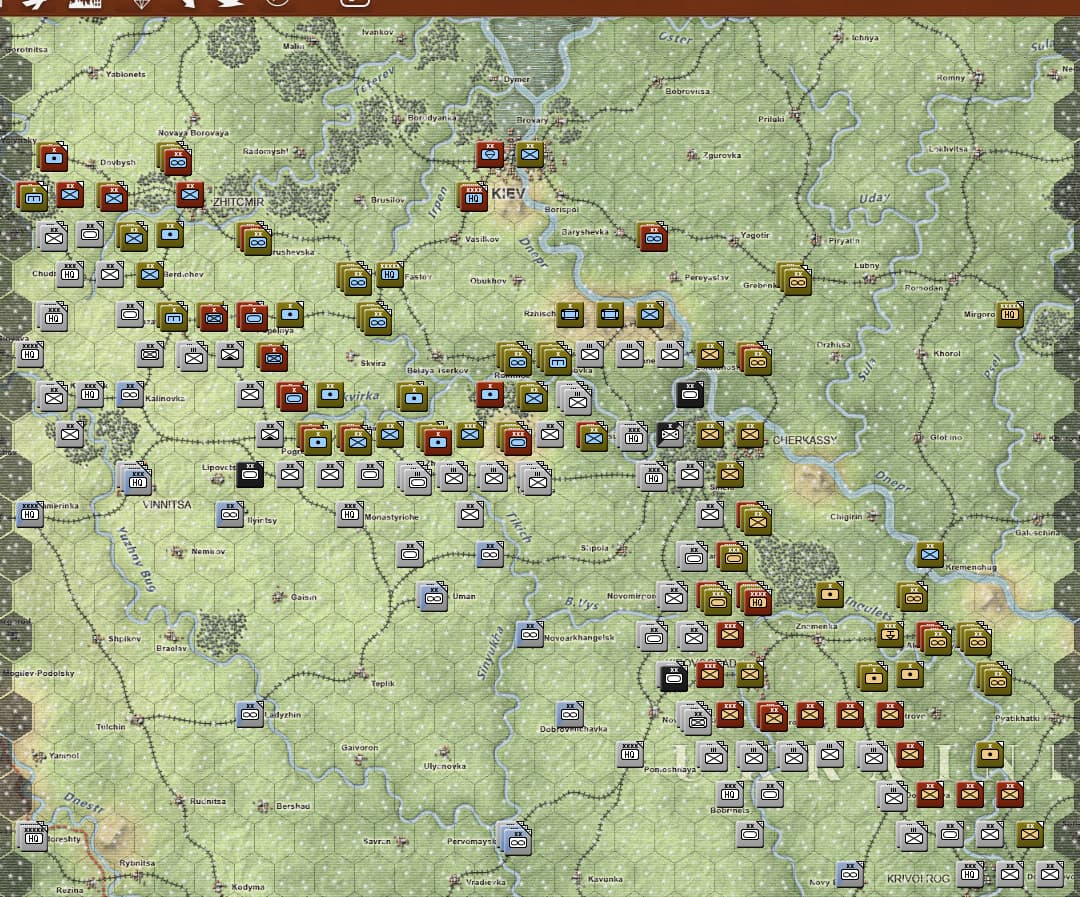Choose the gray HQ counter above Bobrinets
The width and height of the screenshot is (1080, 897).
tap(729, 794)
